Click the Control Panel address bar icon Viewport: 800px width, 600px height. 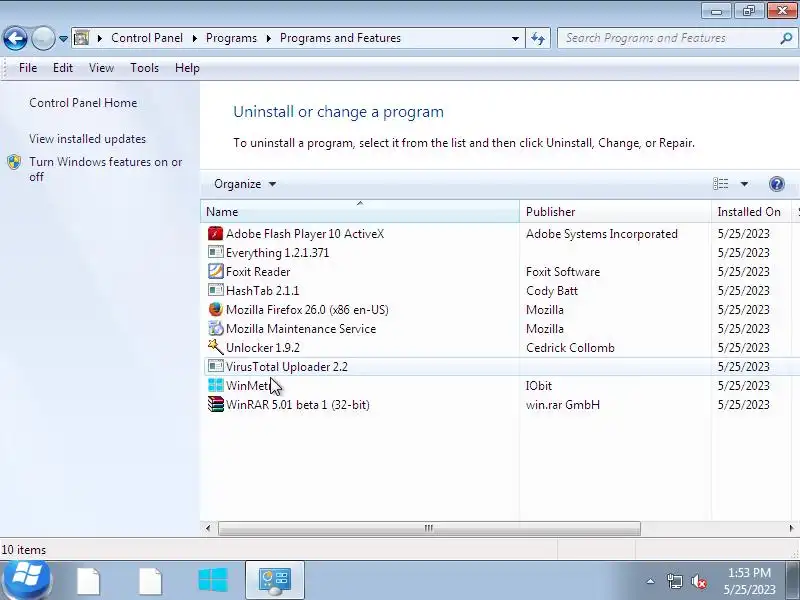coord(82,38)
